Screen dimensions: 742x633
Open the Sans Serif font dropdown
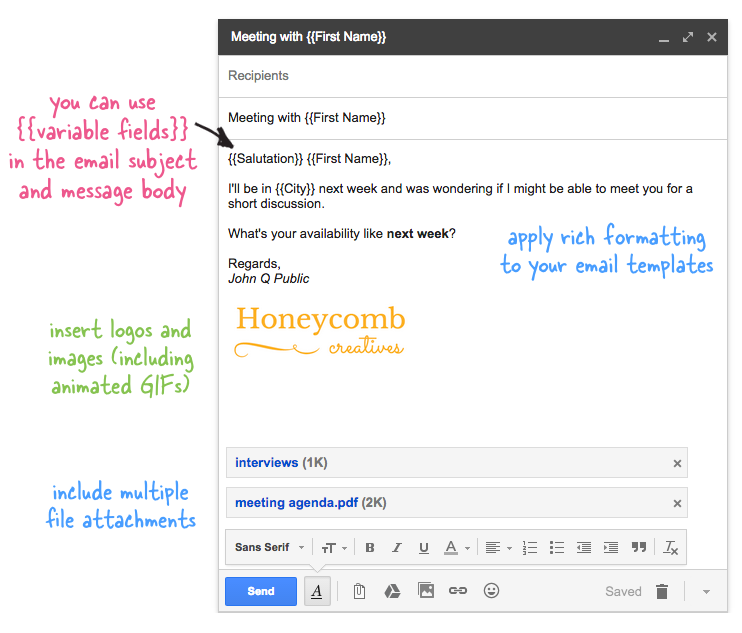pyautogui.click(x=269, y=548)
